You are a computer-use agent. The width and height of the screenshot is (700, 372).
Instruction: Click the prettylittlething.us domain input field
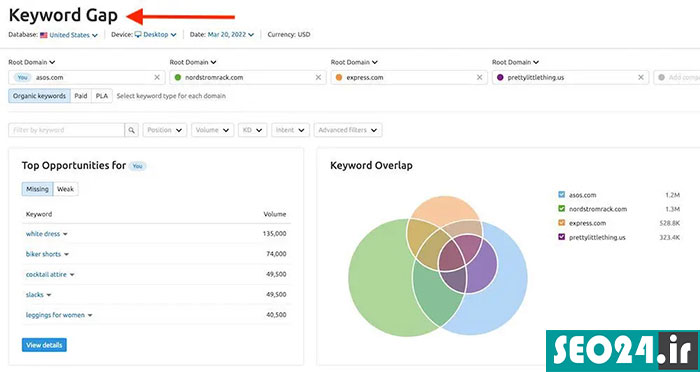pos(570,77)
